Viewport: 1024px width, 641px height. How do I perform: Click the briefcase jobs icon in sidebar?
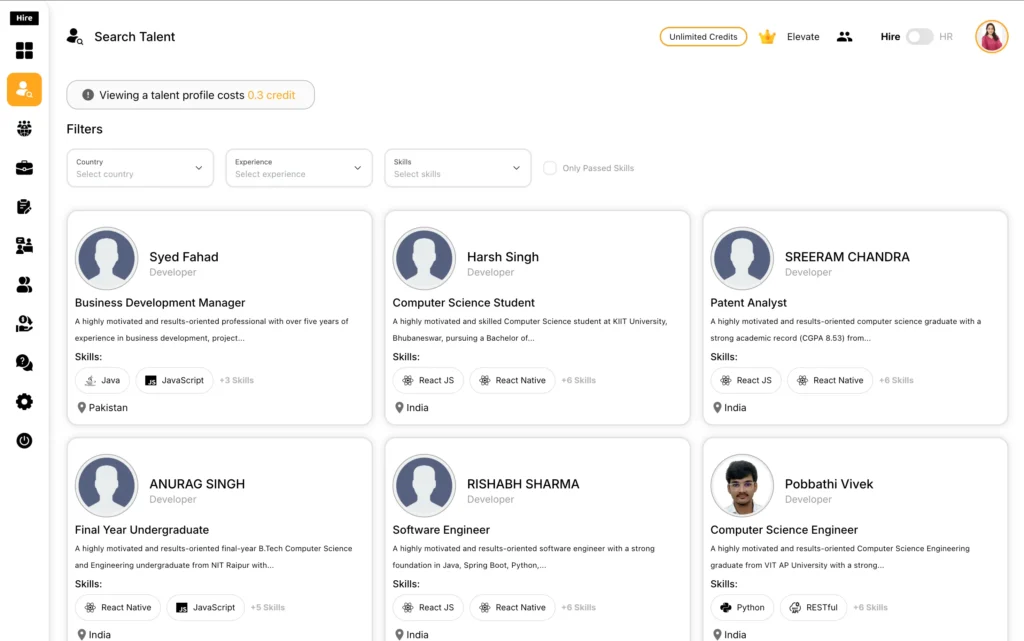[x=24, y=168]
